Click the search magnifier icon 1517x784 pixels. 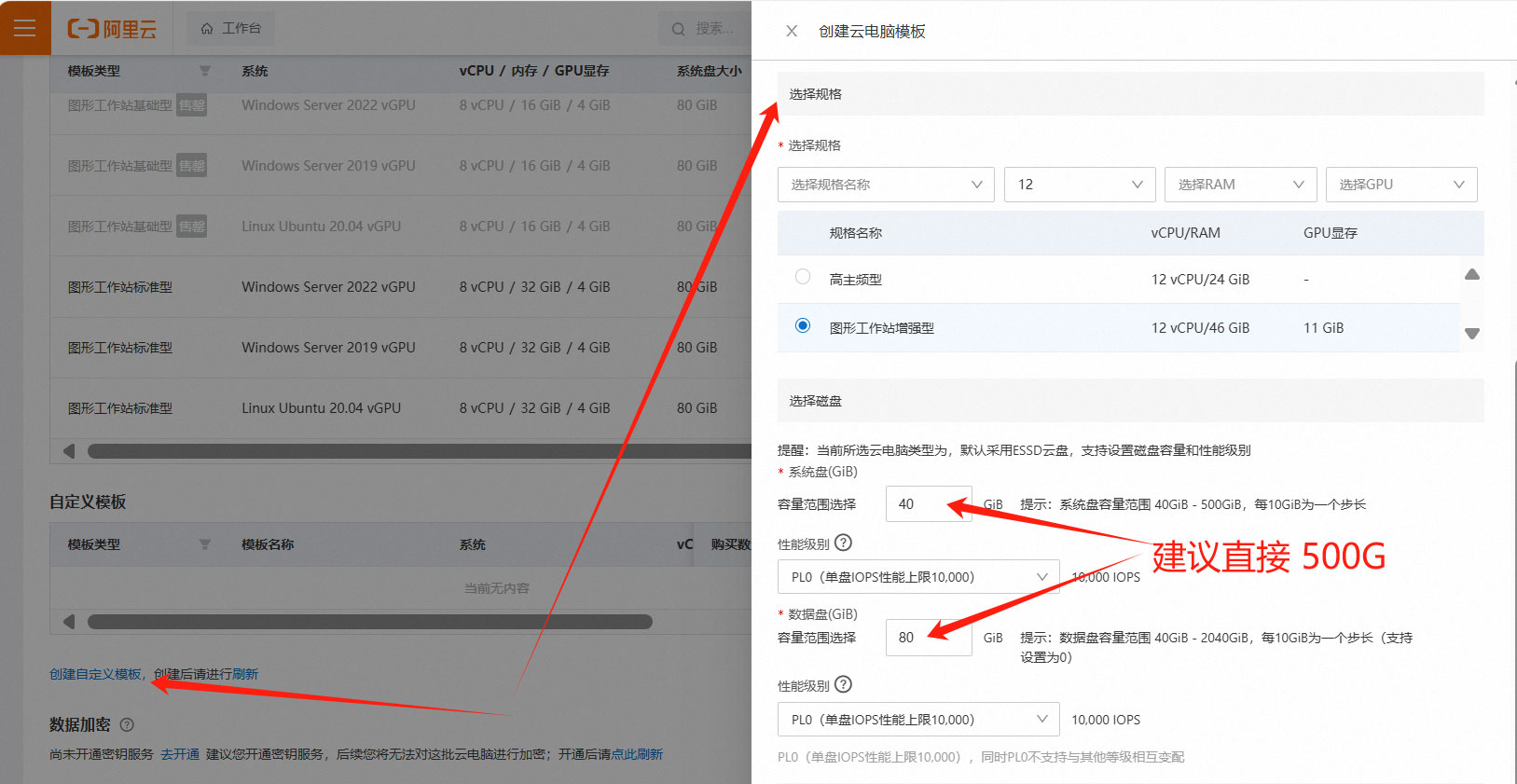[678, 29]
